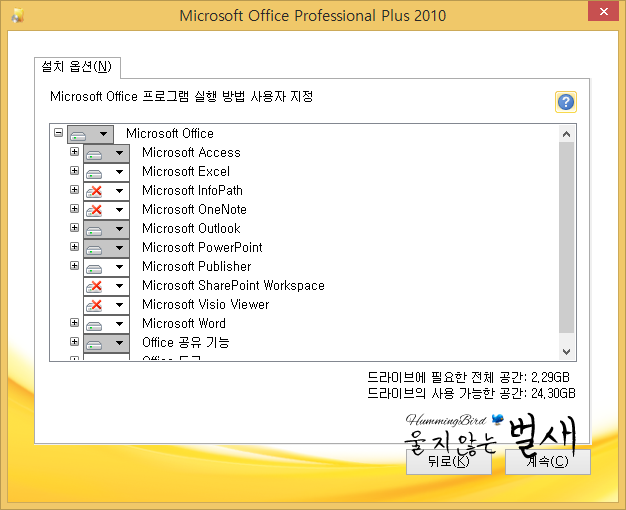Select the Microsoft Office root label
The height and width of the screenshot is (510, 626).
[170, 133]
